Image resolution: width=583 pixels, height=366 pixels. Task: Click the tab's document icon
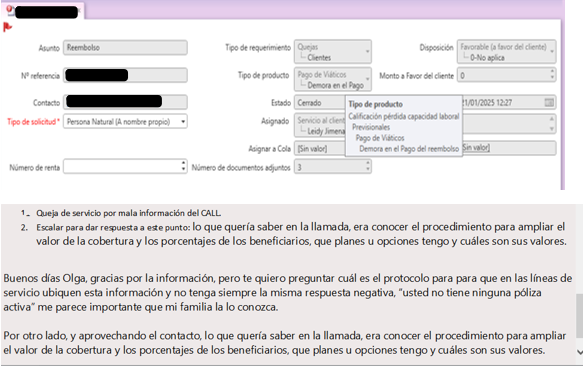click(x=10, y=10)
